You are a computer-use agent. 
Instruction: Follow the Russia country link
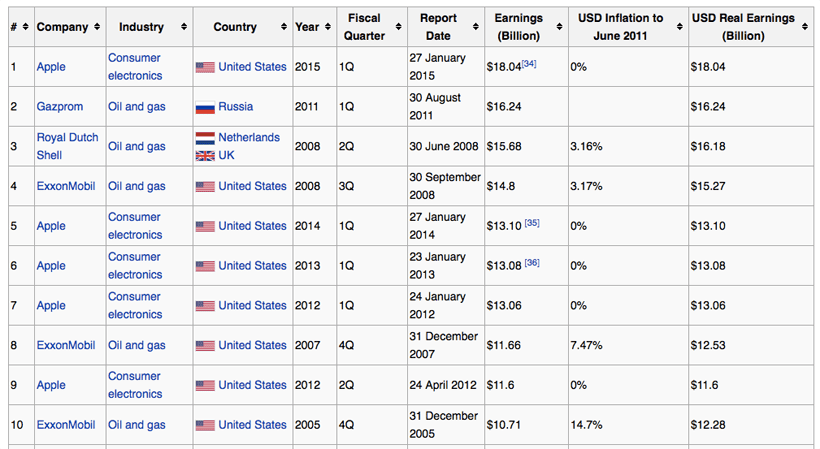236,107
